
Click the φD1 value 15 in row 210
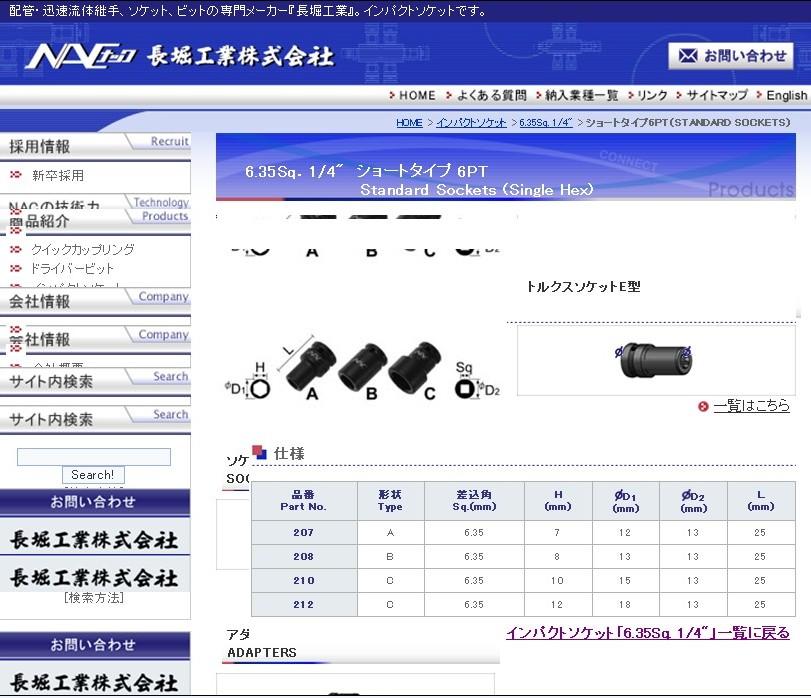coord(625,581)
